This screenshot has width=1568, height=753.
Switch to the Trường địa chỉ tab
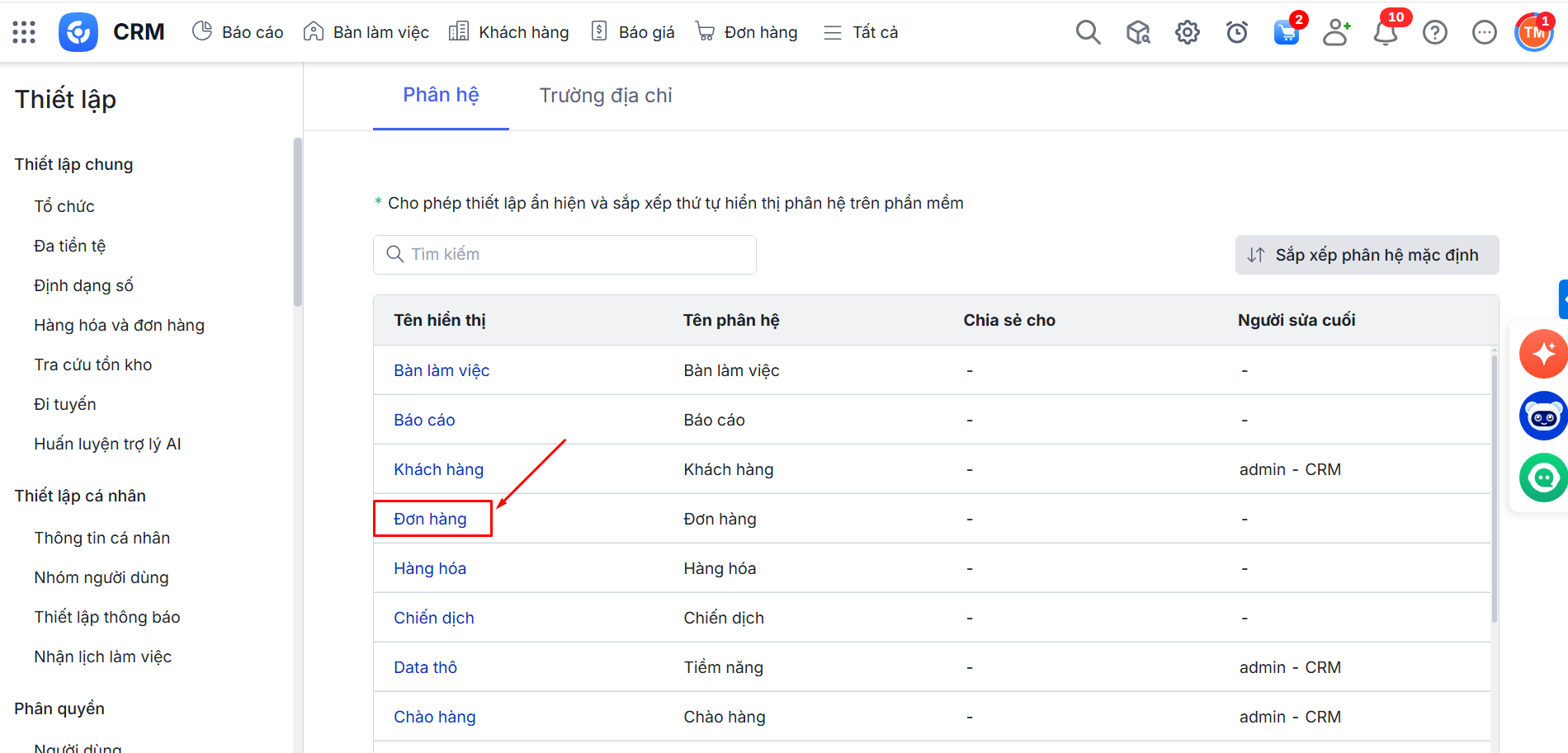click(x=605, y=96)
